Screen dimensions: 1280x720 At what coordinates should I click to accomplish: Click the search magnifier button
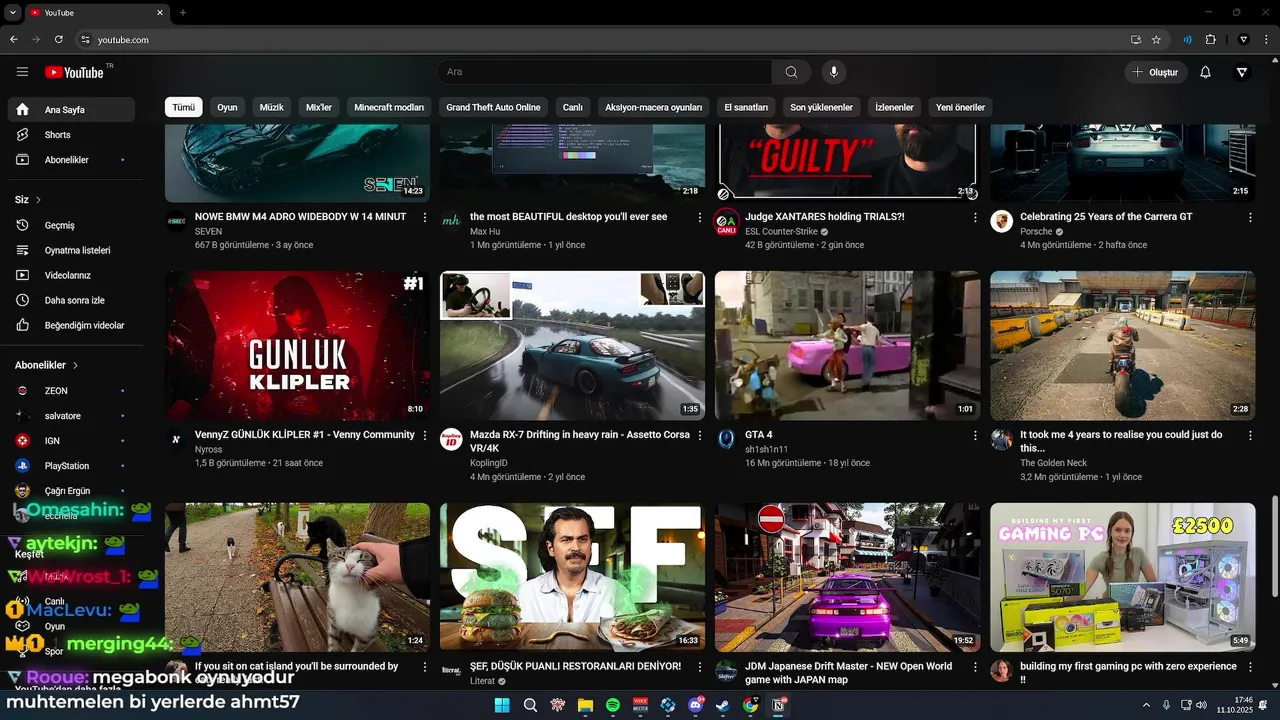791,72
